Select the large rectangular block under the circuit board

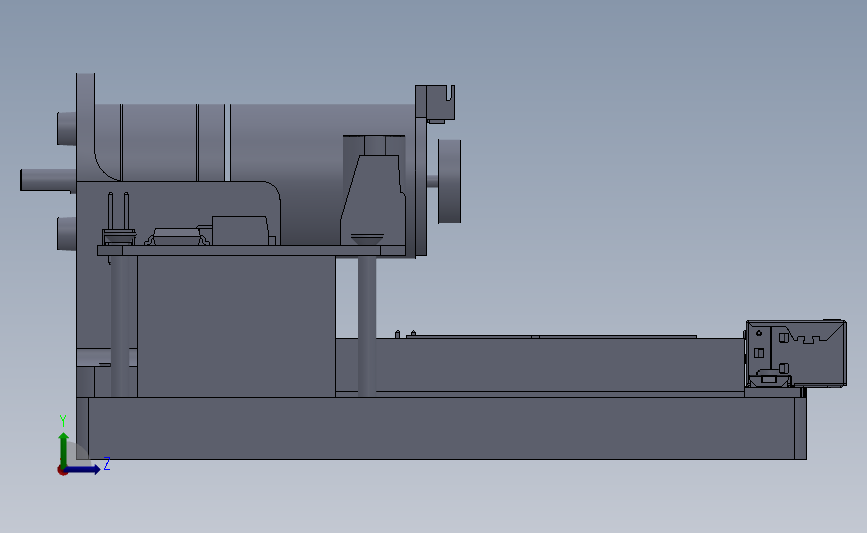236,326
